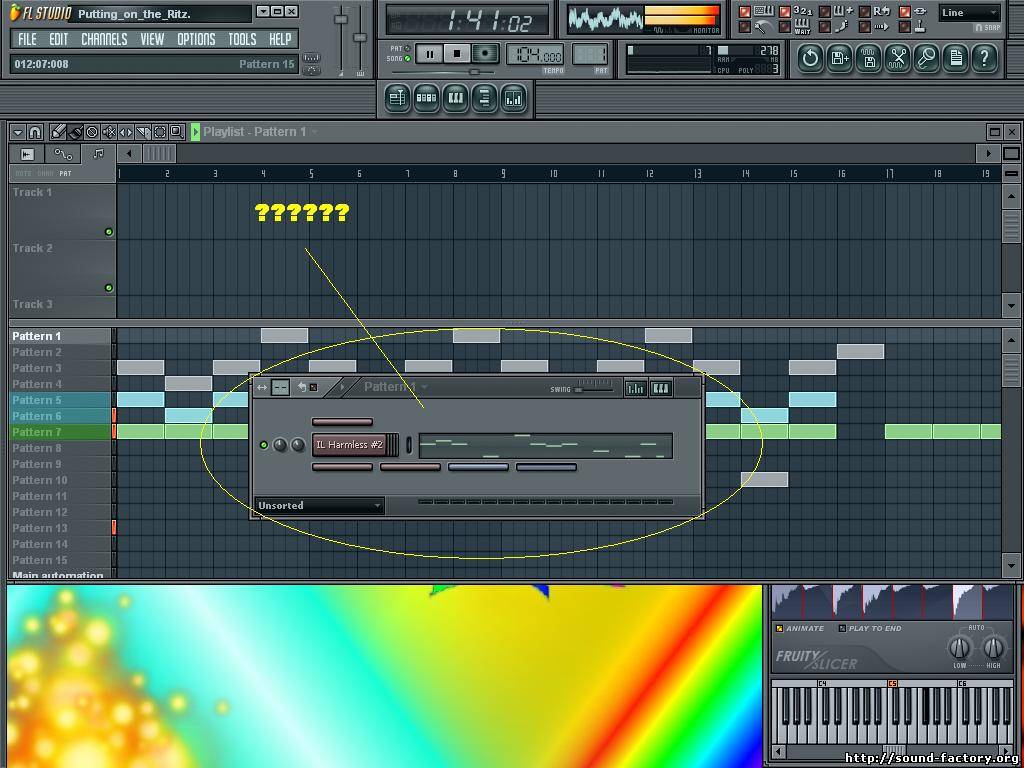Select Pattern 1 in the pattern list
Screen dimensions: 1024x768
[x=61, y=336]
